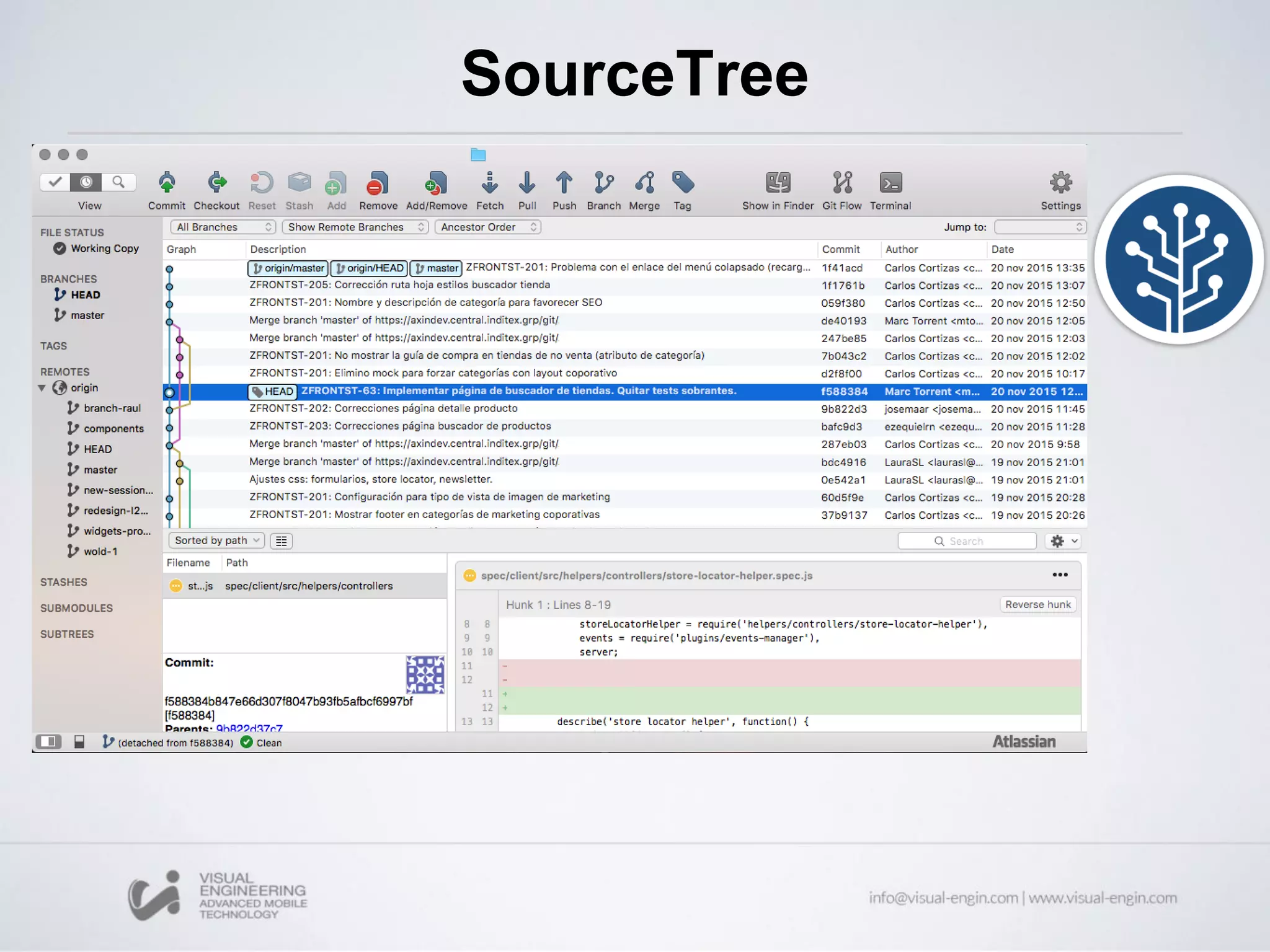Fetch from remote using Fetch icon

click(x=489, y=183)
